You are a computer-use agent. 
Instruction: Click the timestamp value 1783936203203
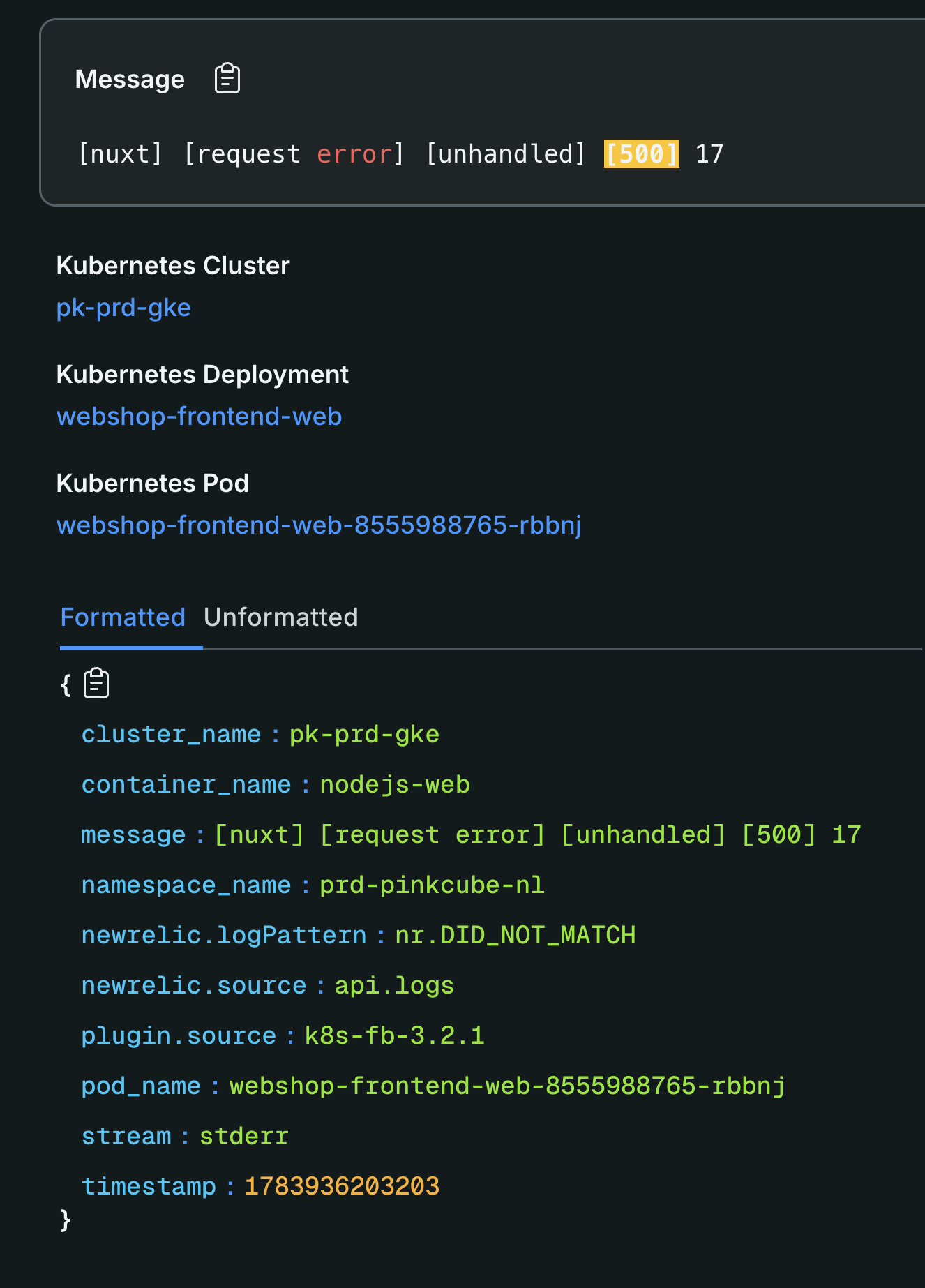[342, 1187]
